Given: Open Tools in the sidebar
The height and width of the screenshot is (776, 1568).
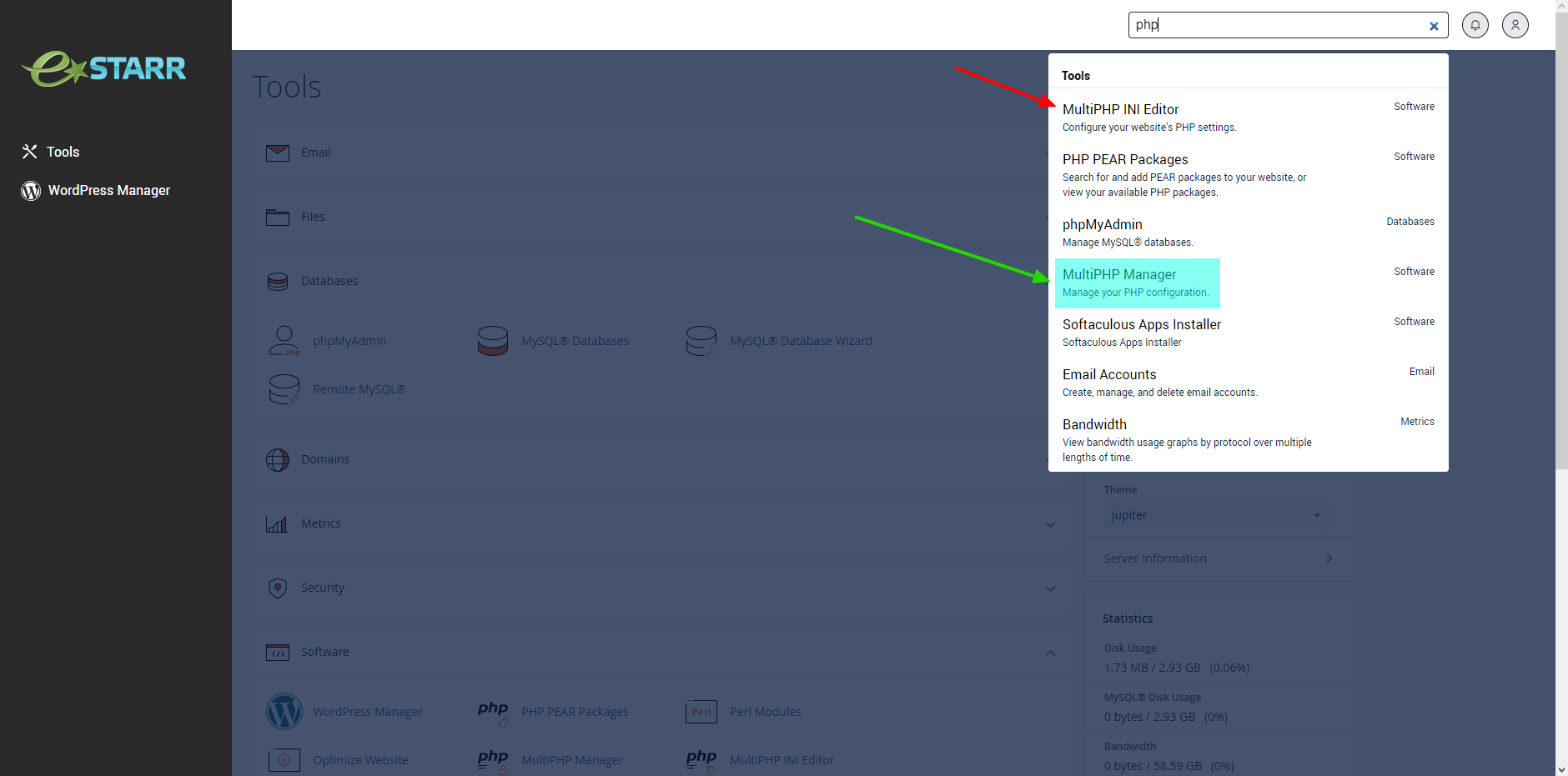Looking at the screenshot, I should (x=63, y=152).
